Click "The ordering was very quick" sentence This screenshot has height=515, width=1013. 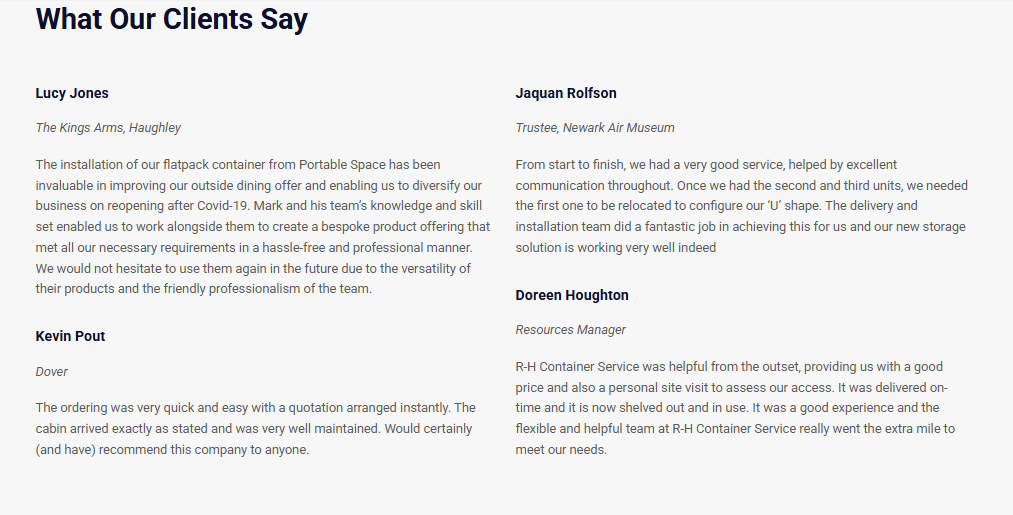pyautogui.click(x=115, y=408)
